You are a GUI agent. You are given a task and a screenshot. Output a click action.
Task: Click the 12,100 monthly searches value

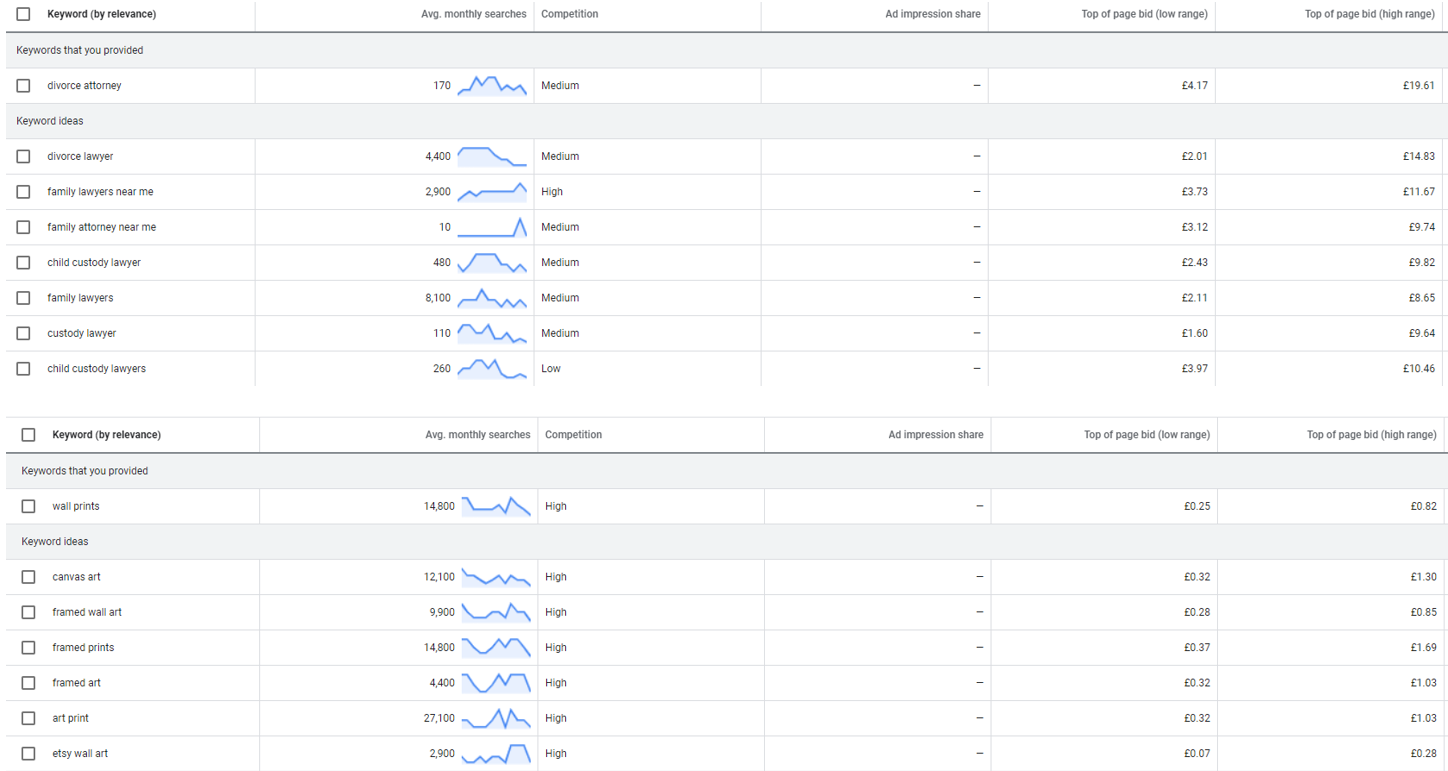[x=439, y=577]
